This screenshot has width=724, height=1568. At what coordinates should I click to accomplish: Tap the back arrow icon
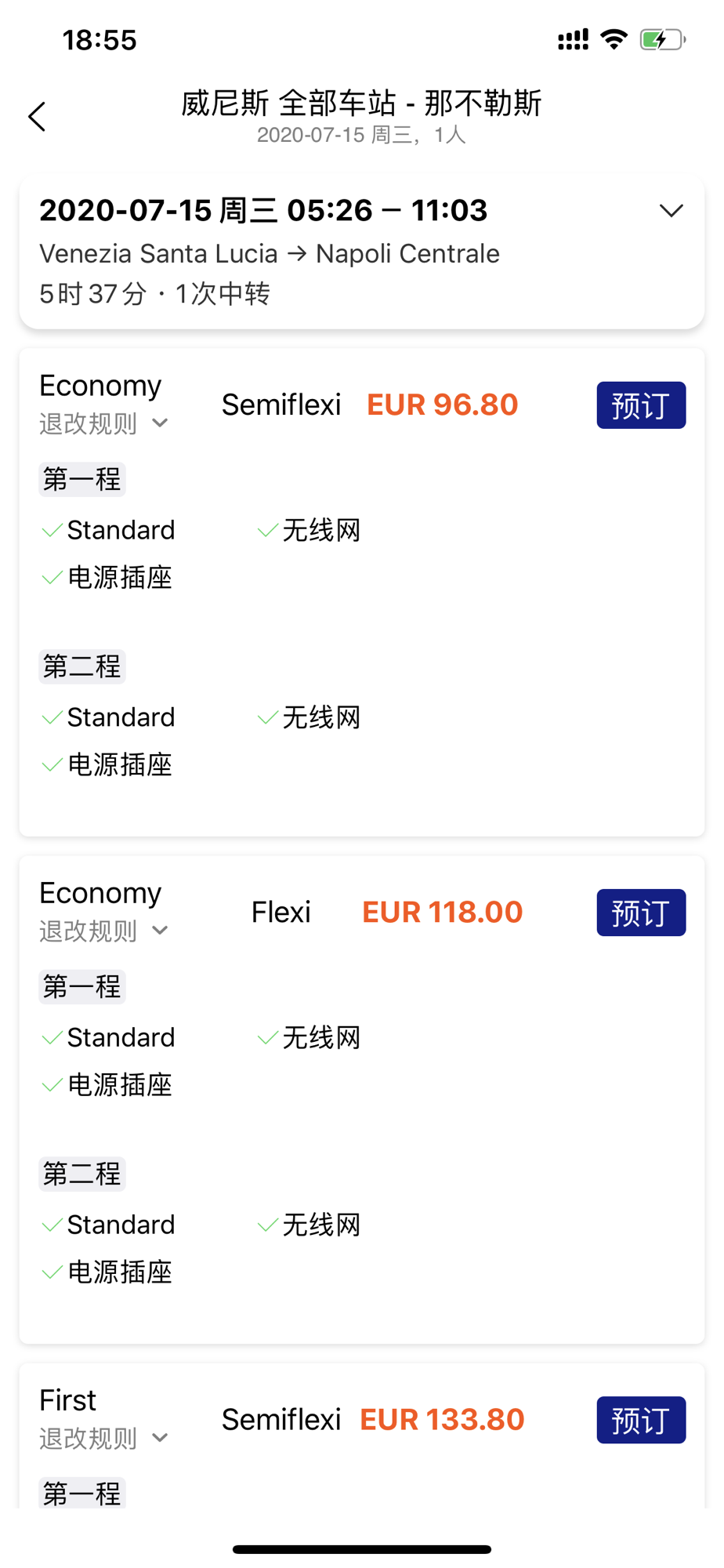pyautogui.click(x=37, y=117)
